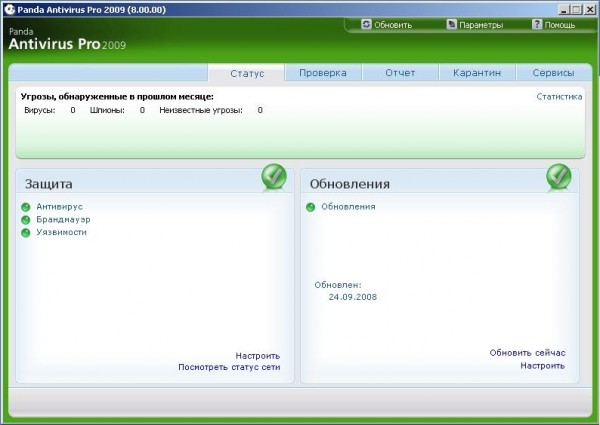The width and height of the screenshot is (600, 425).
Task: Click the Защита panel heading
Action: [x=49, y=184]
